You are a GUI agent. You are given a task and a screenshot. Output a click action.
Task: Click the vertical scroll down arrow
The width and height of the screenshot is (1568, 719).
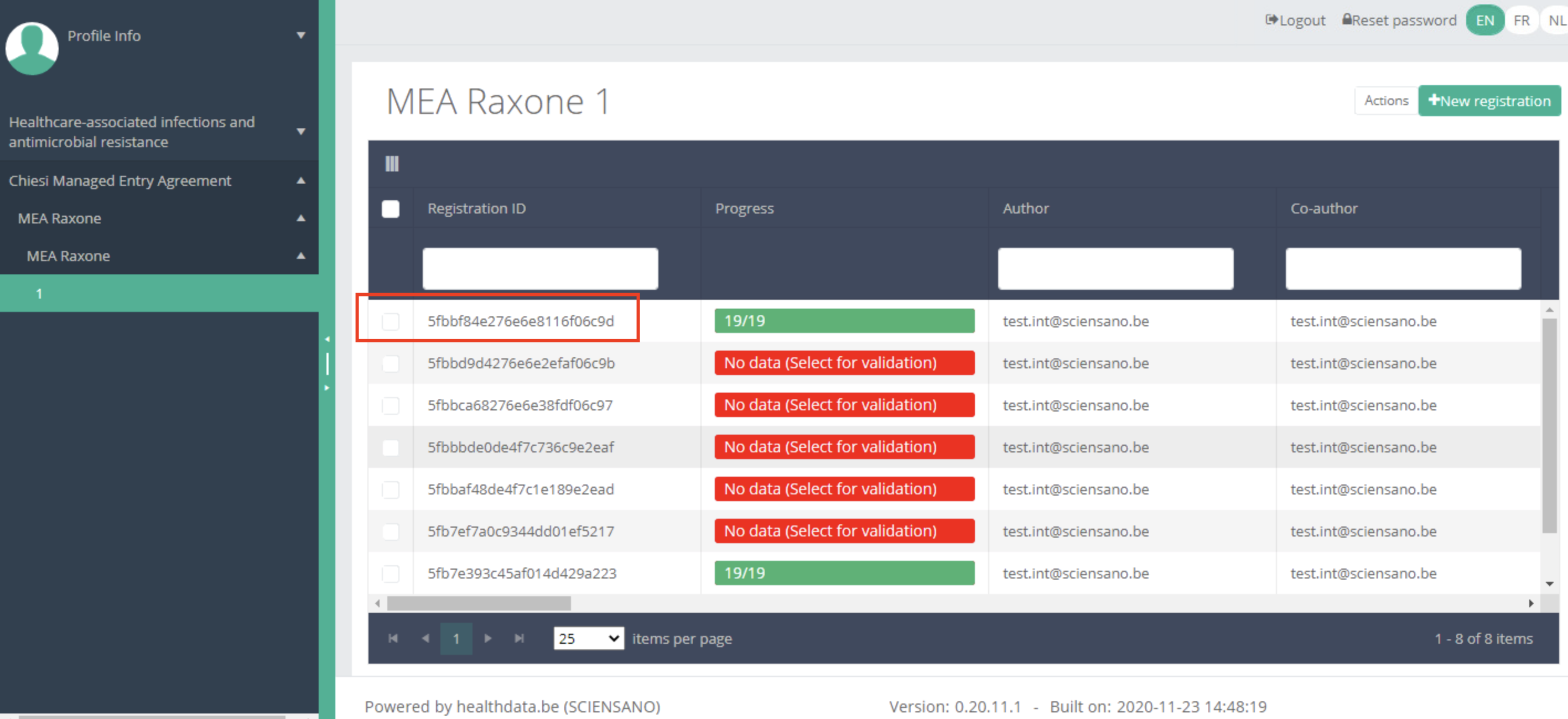pos(1550,584)
